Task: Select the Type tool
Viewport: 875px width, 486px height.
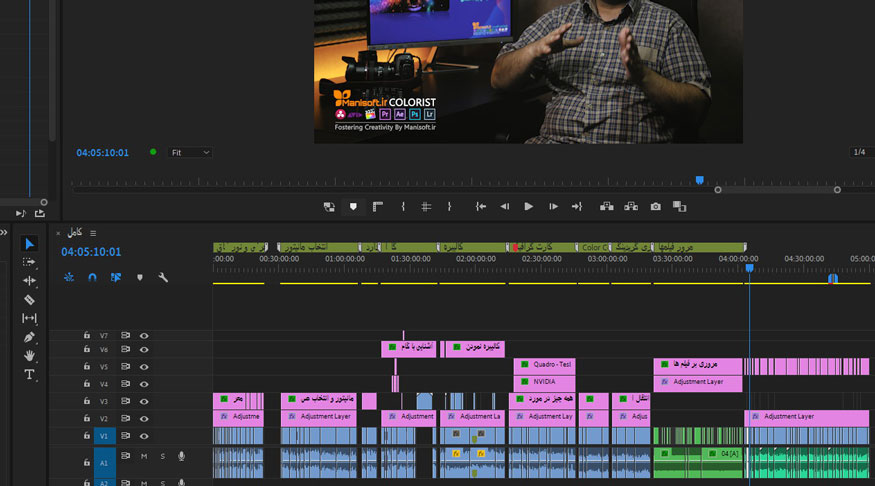Action: coord(29,374)
